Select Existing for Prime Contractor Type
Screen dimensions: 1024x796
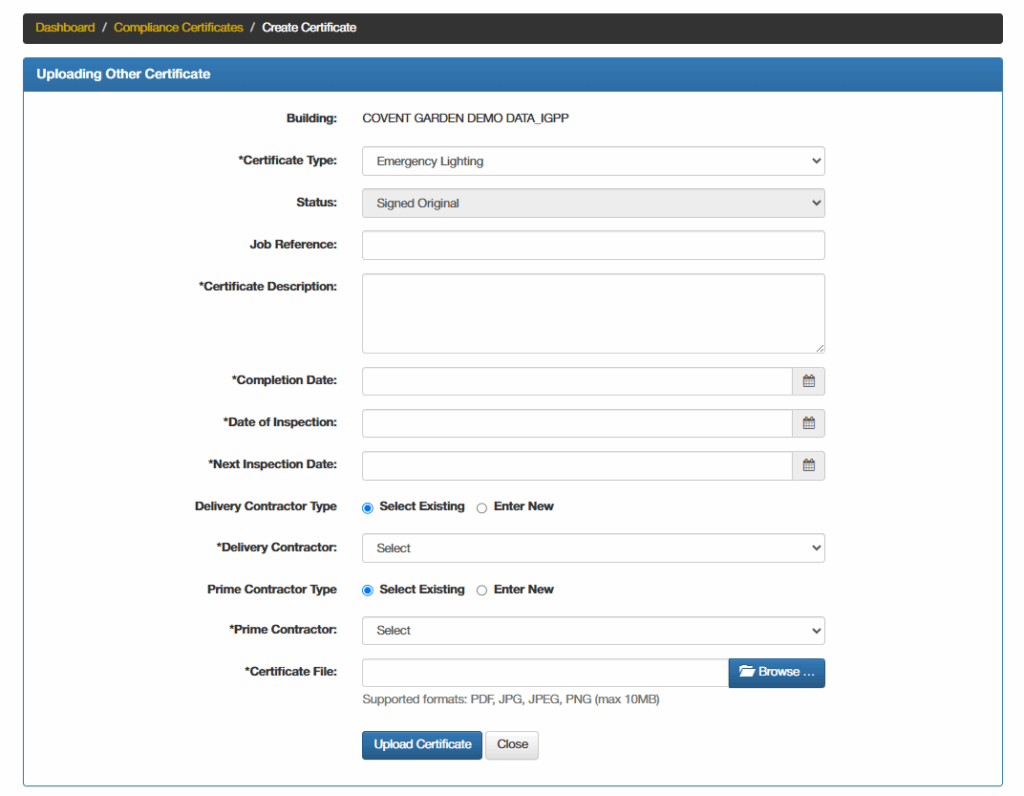(x=369, y=590)
